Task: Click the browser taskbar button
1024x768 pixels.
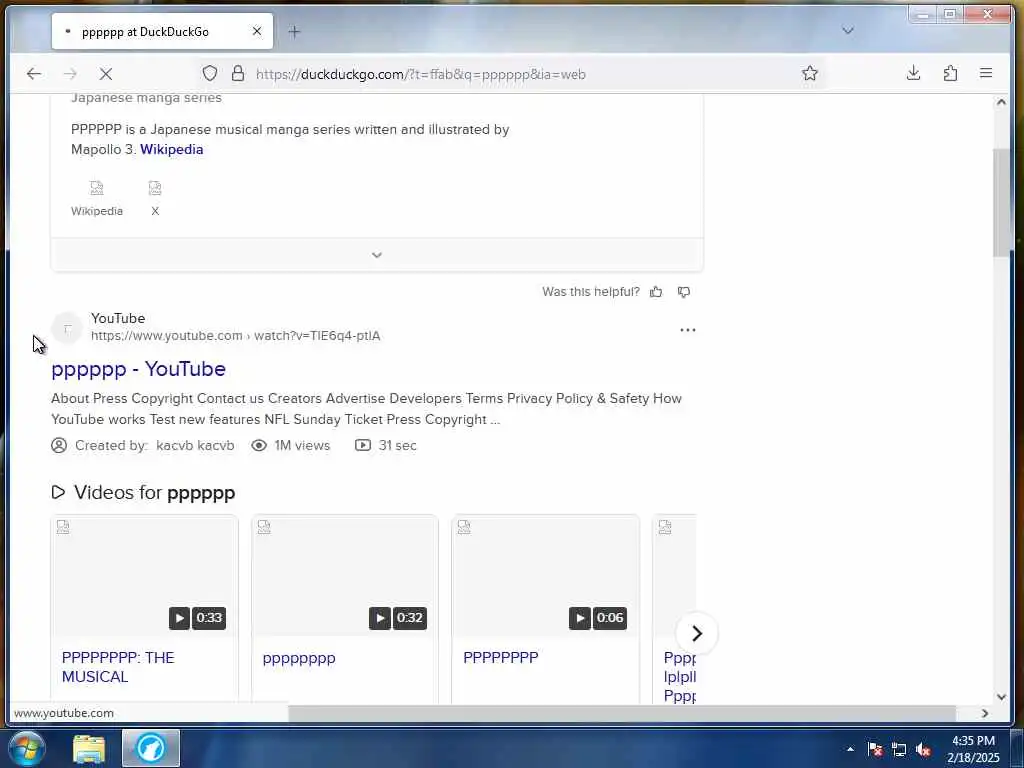Action: pos(150,748)
